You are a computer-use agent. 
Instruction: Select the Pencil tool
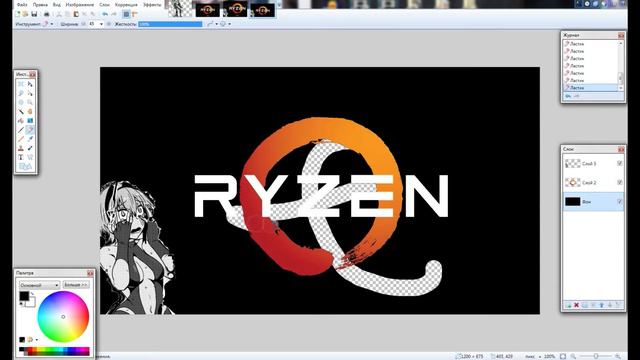[x=21, y=139]
